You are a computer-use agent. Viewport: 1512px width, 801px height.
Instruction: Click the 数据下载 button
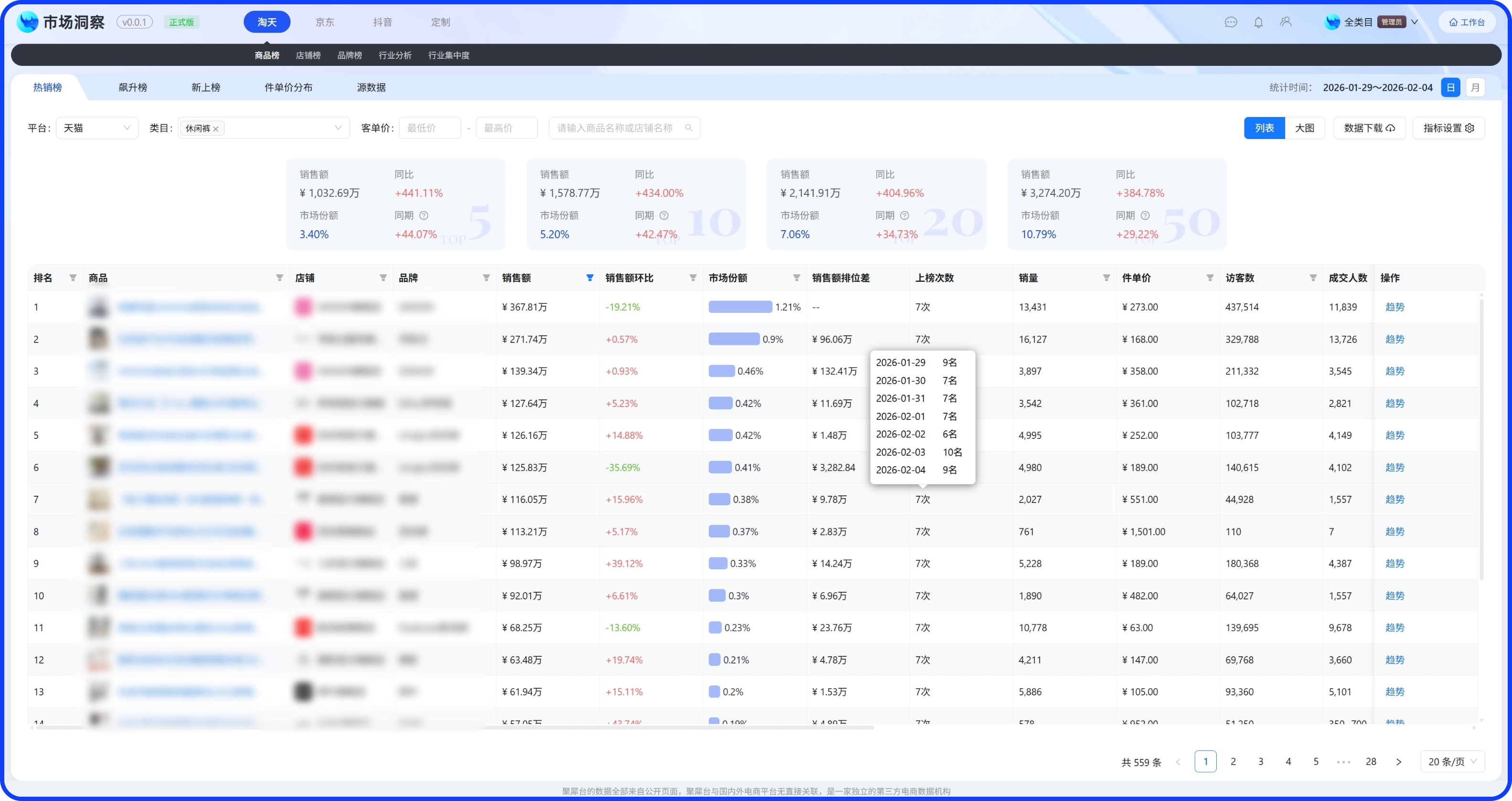pyautogui.click(x=1369, y=128)
